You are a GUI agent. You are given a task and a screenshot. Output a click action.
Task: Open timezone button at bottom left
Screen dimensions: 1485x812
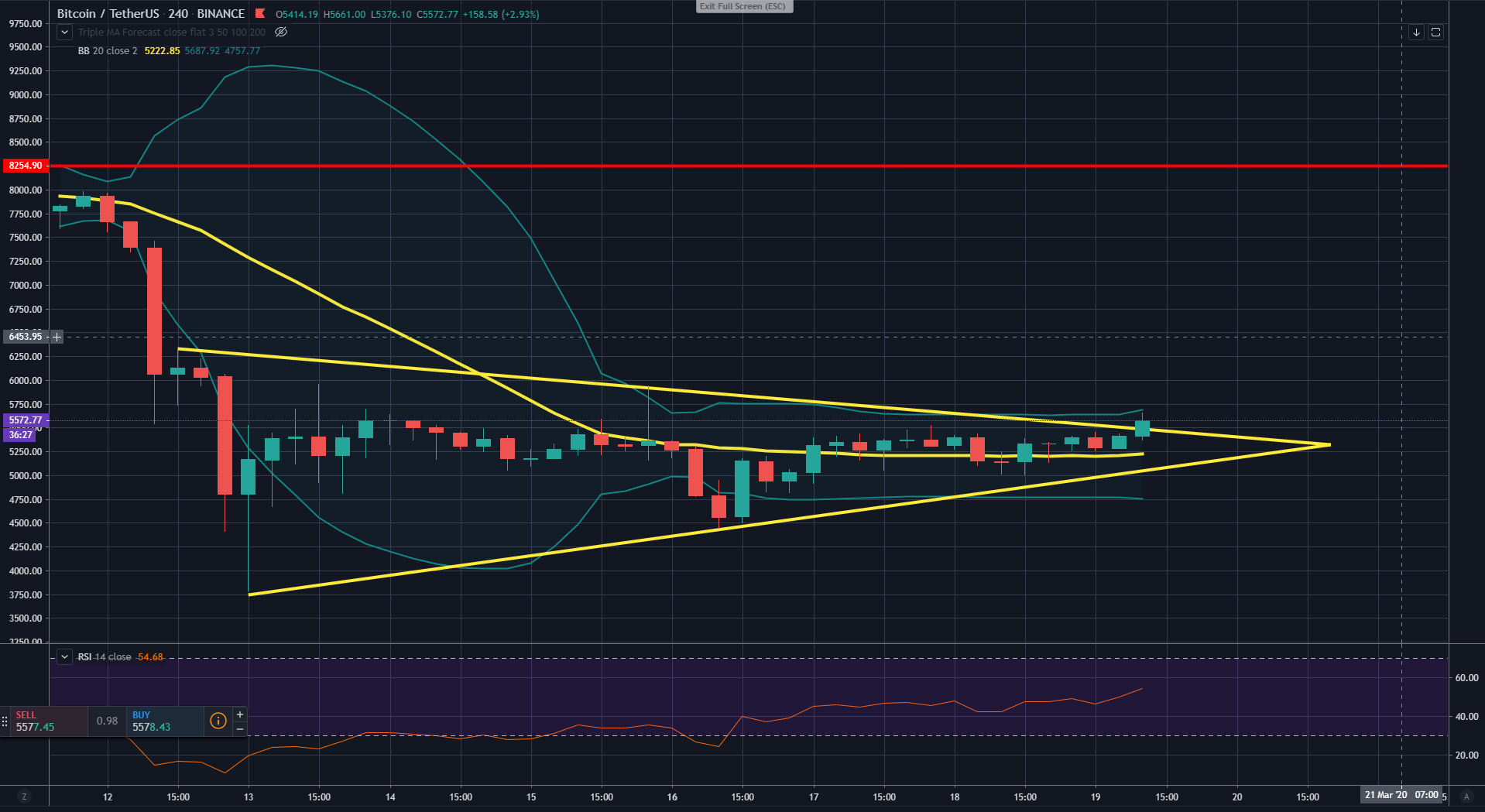(x=24, y=797)
